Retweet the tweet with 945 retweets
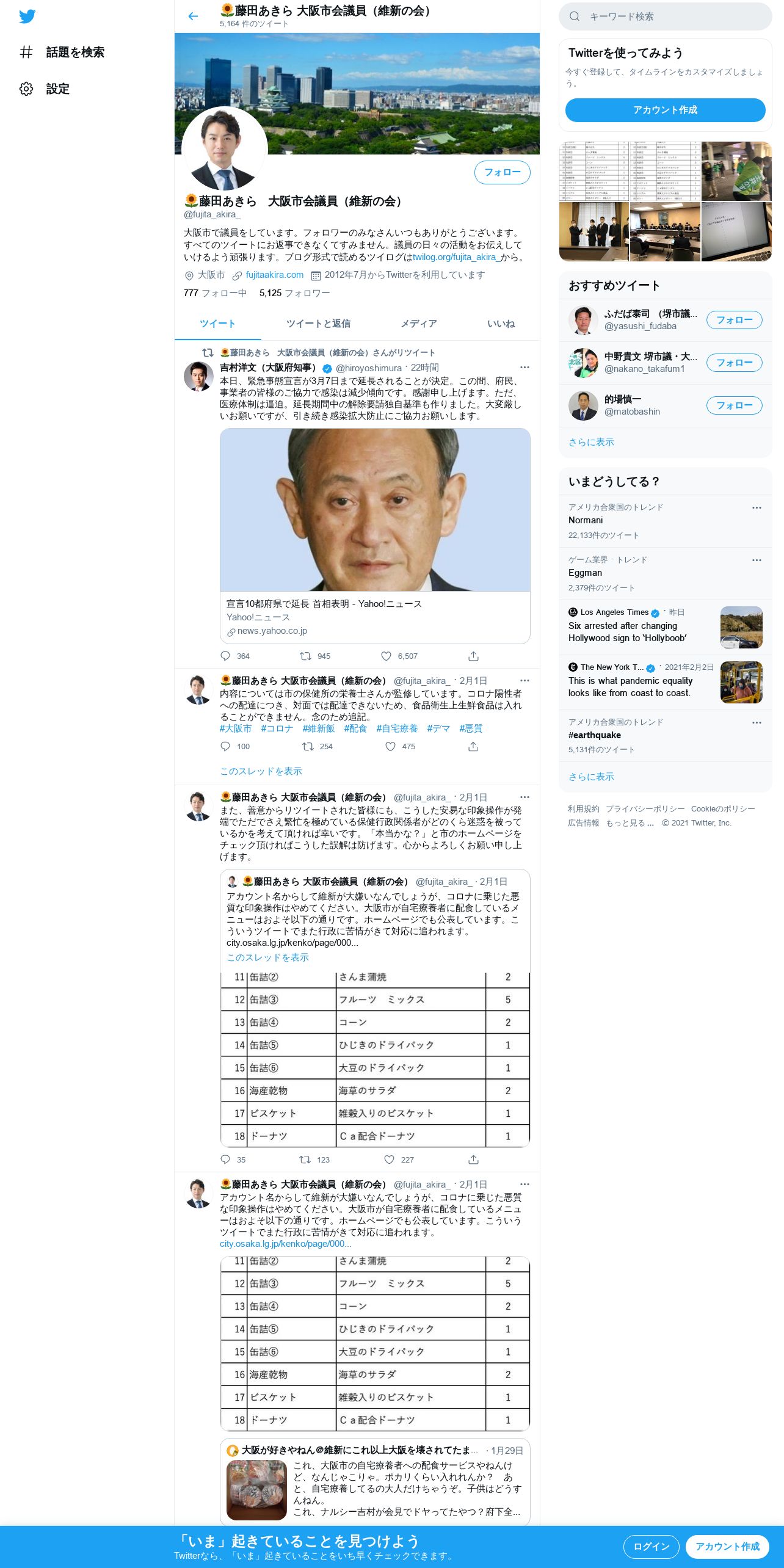The image size is (784, 1568). [305, 656]
